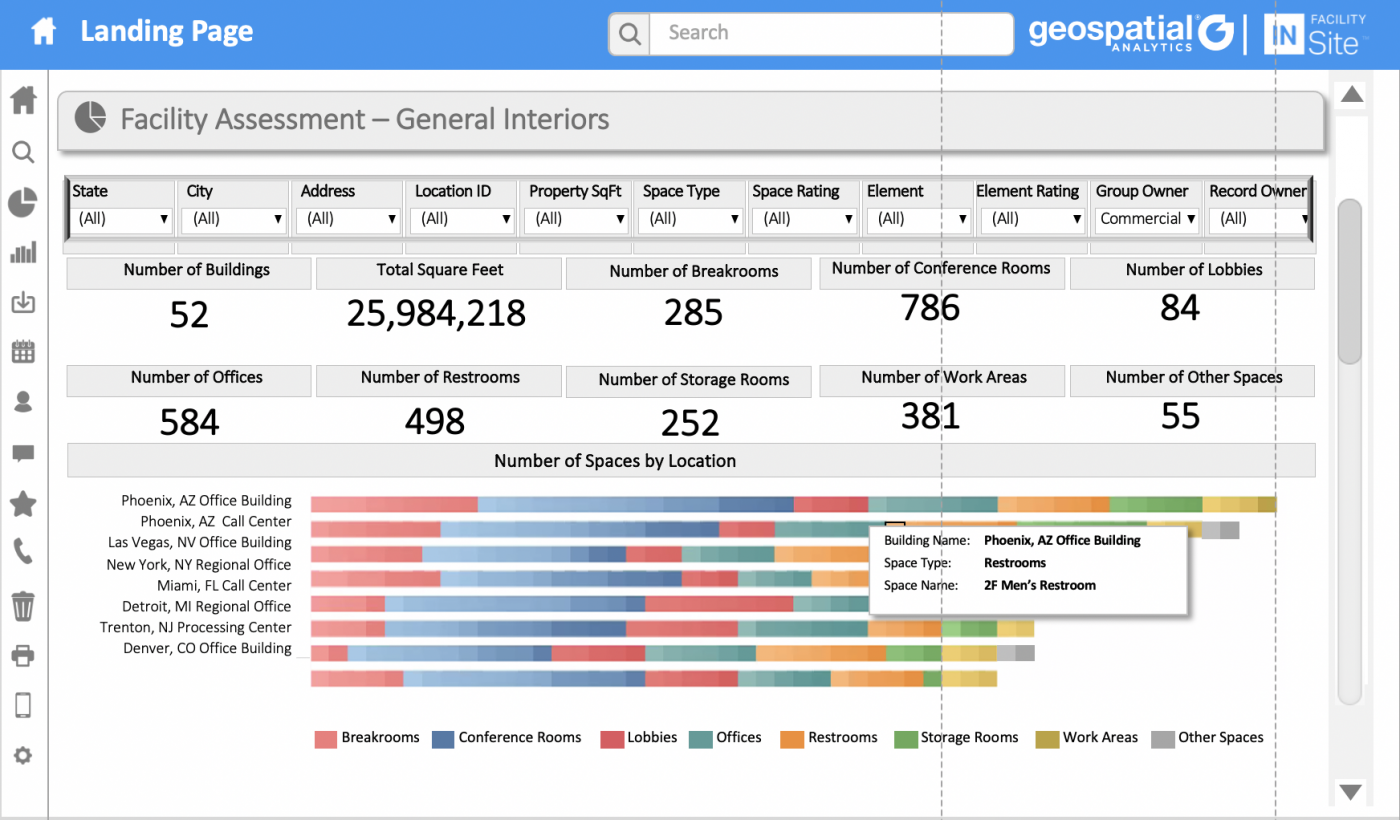This screenshot has width=1400, height=820.
Task: Click the Total Square Feet header
Action: pyautogui.click(x=439, y=272)
